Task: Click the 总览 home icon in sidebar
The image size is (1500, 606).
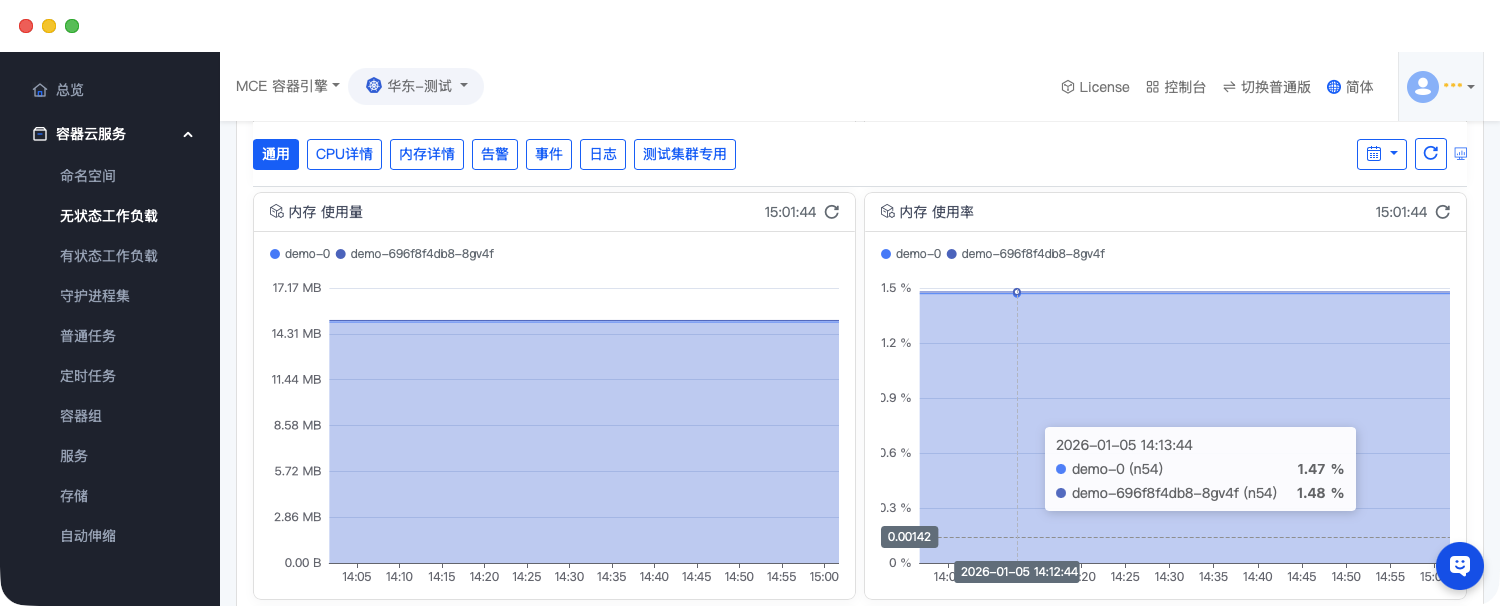Action: [40, 90]
